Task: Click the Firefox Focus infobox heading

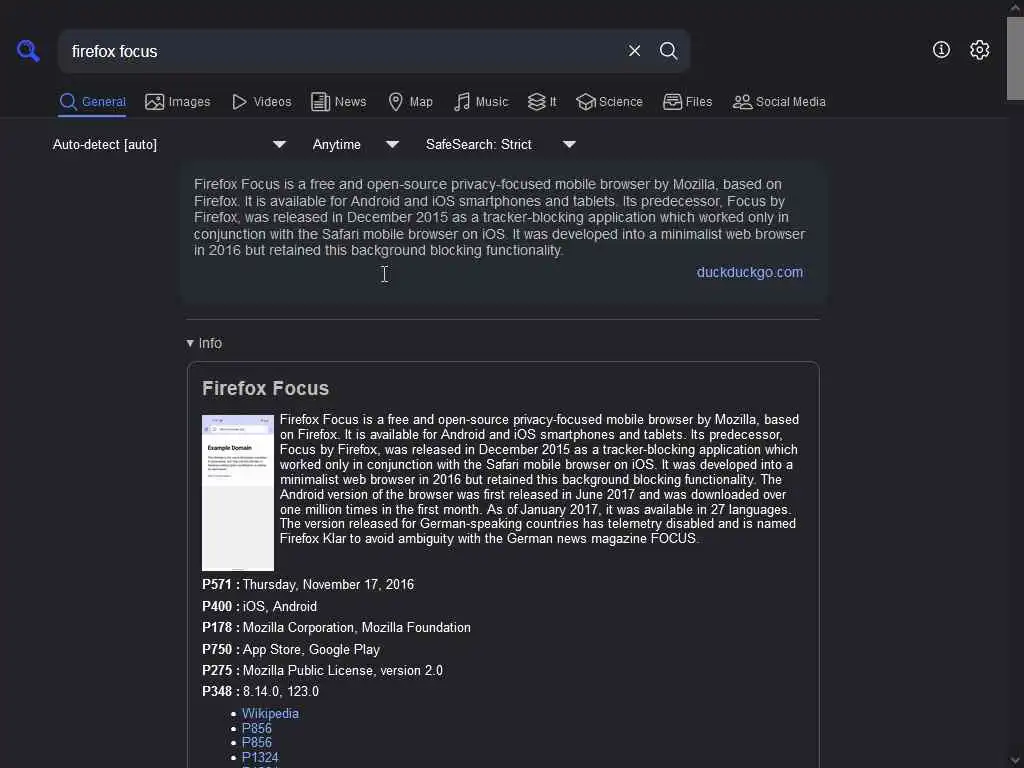Action: click(265, 389)
